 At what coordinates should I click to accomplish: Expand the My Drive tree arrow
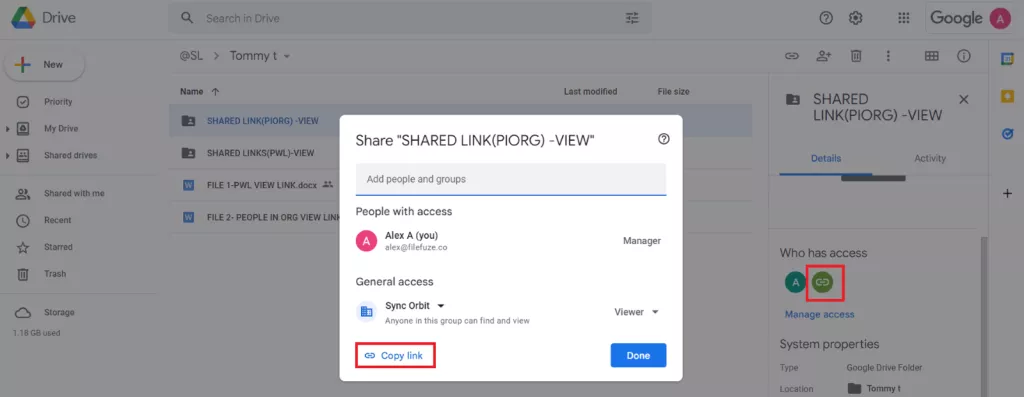pyautogui.click(x=7, y=129)
